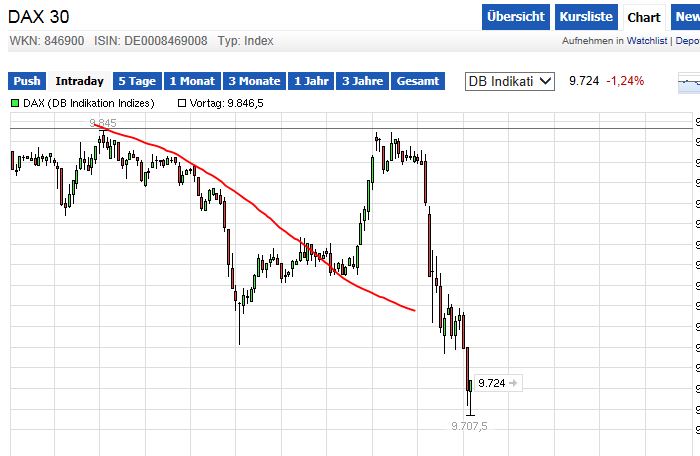The height and width of the screenshot is (456, 700).
Task: Select the Intraday time range
Action: click(x=80, y=81)
